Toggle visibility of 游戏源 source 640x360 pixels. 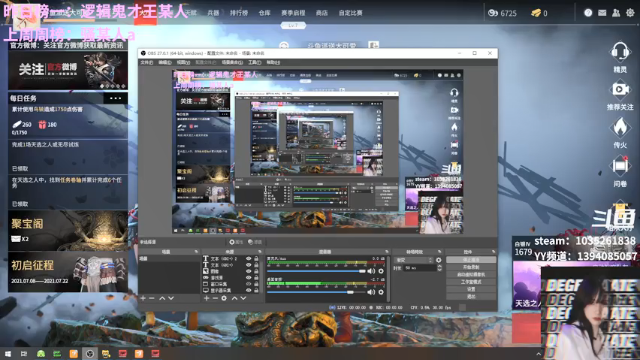tap(248, 278)
